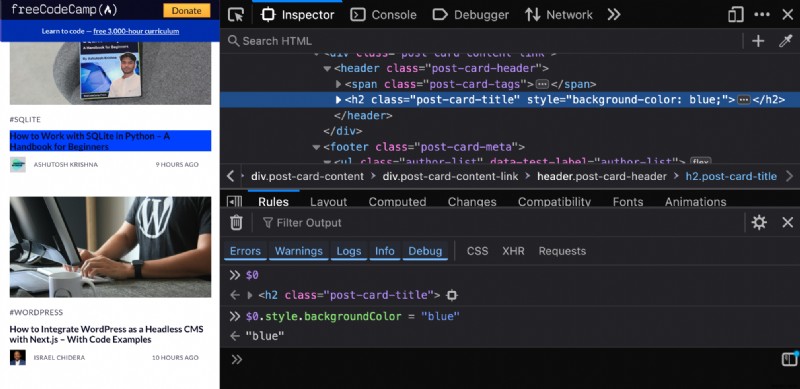Switch to the Compatibility tab
The height and width of the screenshot is (389, 800).
point(554,202)
